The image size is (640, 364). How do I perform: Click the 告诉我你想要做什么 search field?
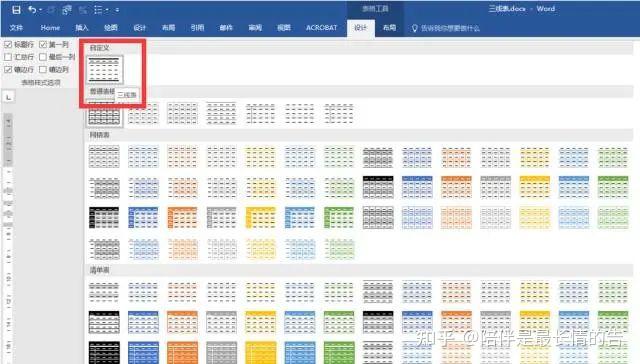pos(450,28)
